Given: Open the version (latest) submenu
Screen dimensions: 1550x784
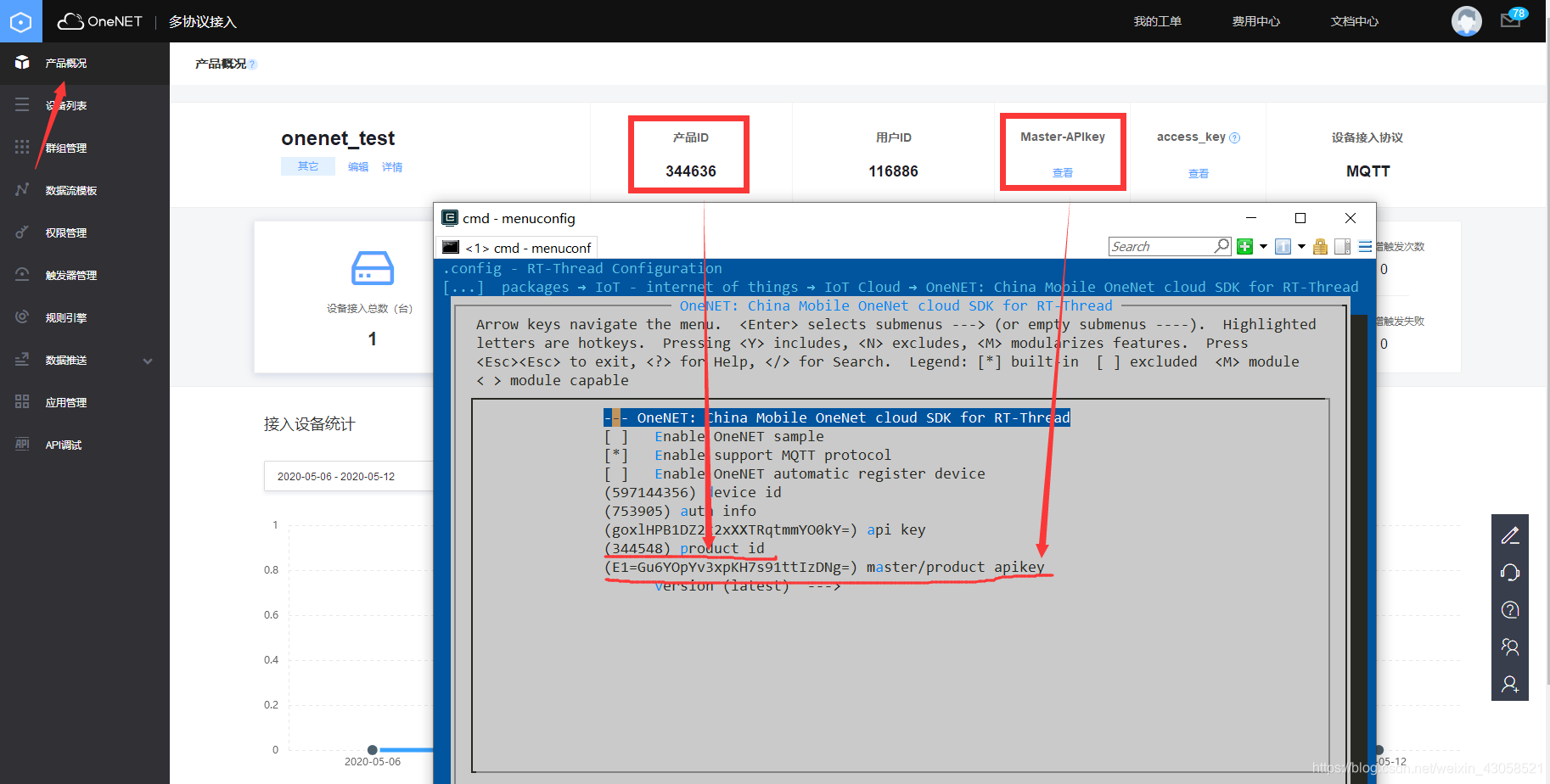Looking at the screenshot, I should (747, 585).
